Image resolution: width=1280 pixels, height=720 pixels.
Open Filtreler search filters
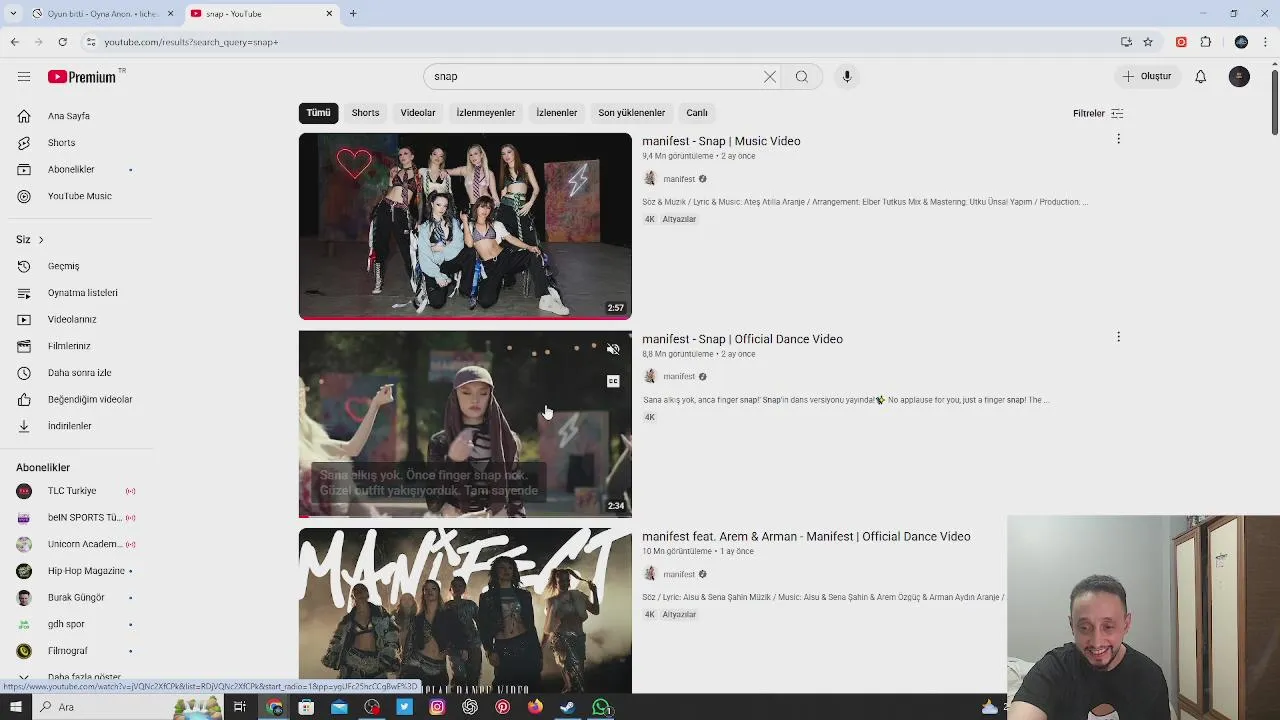[1098, 113]
